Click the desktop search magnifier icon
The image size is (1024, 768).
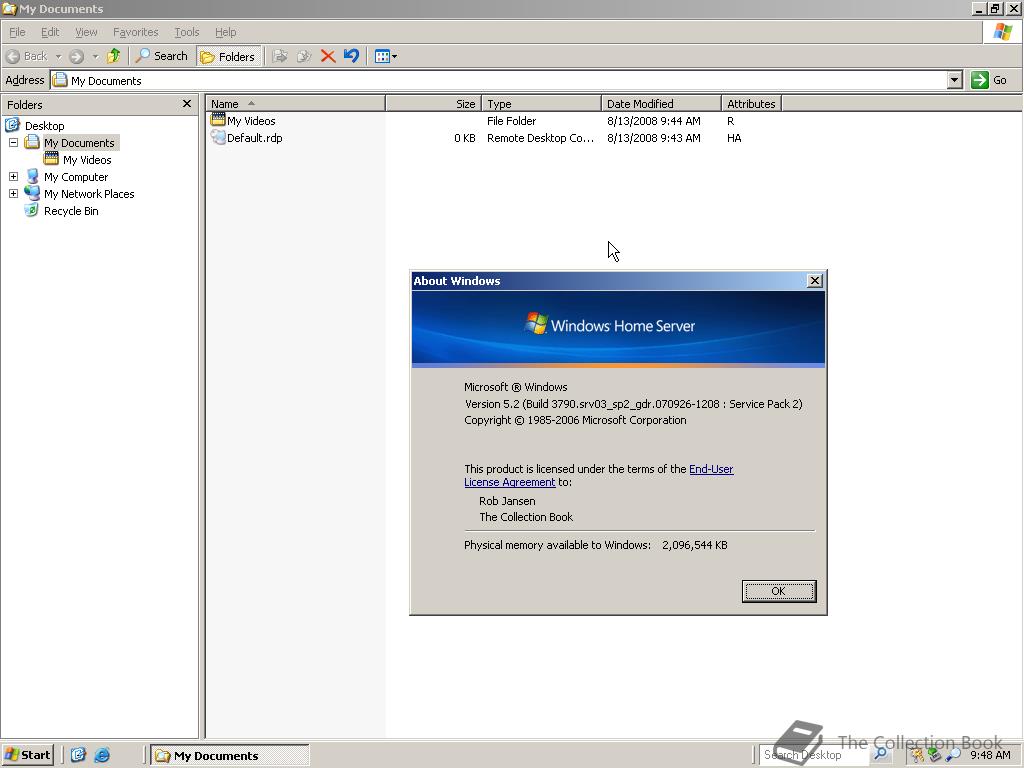tap(880, 754)
